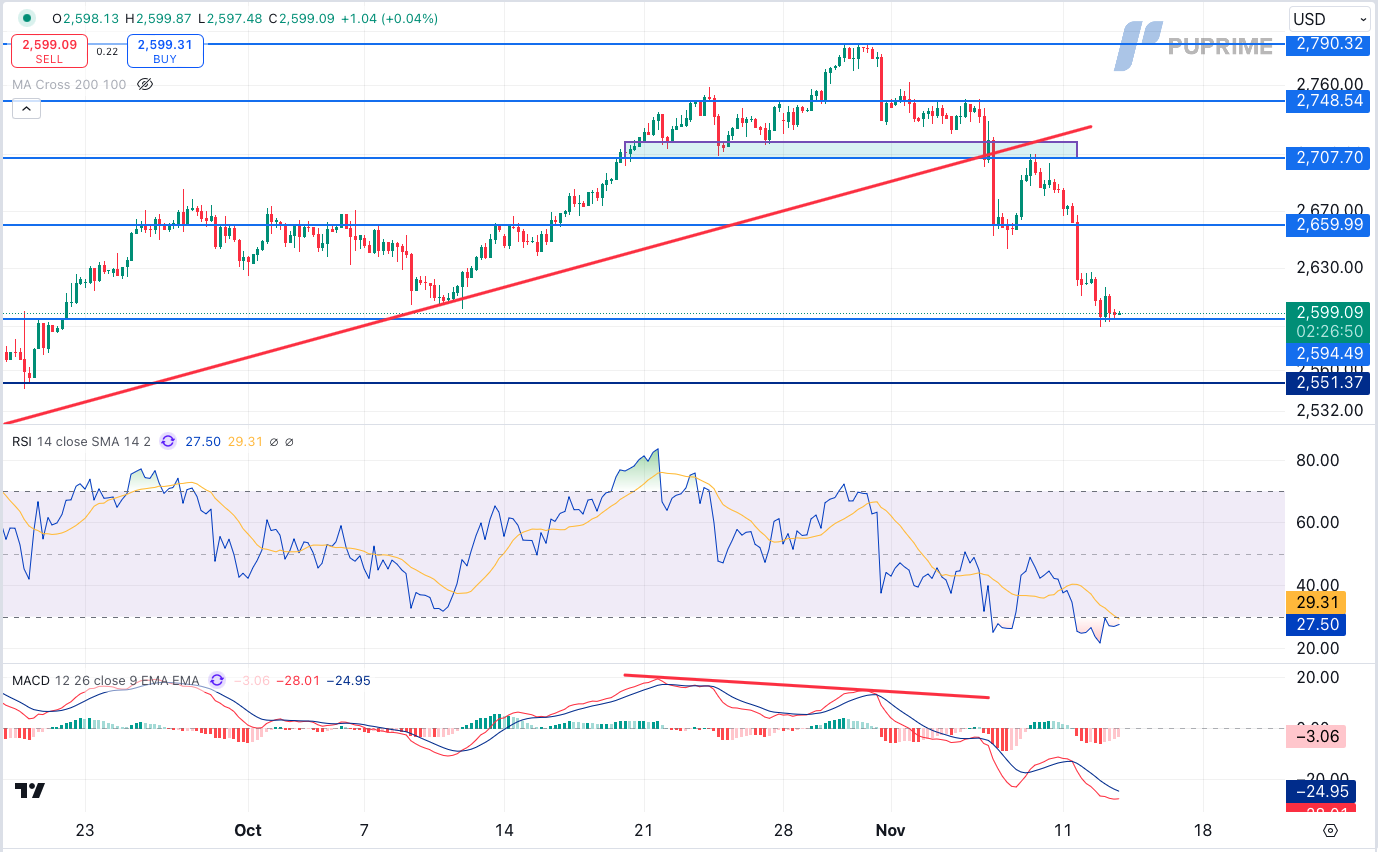Click the RSI indicator refresh icon
Image resolution: width=1378 pixels, height=852 pixels.
coord(167,441)
